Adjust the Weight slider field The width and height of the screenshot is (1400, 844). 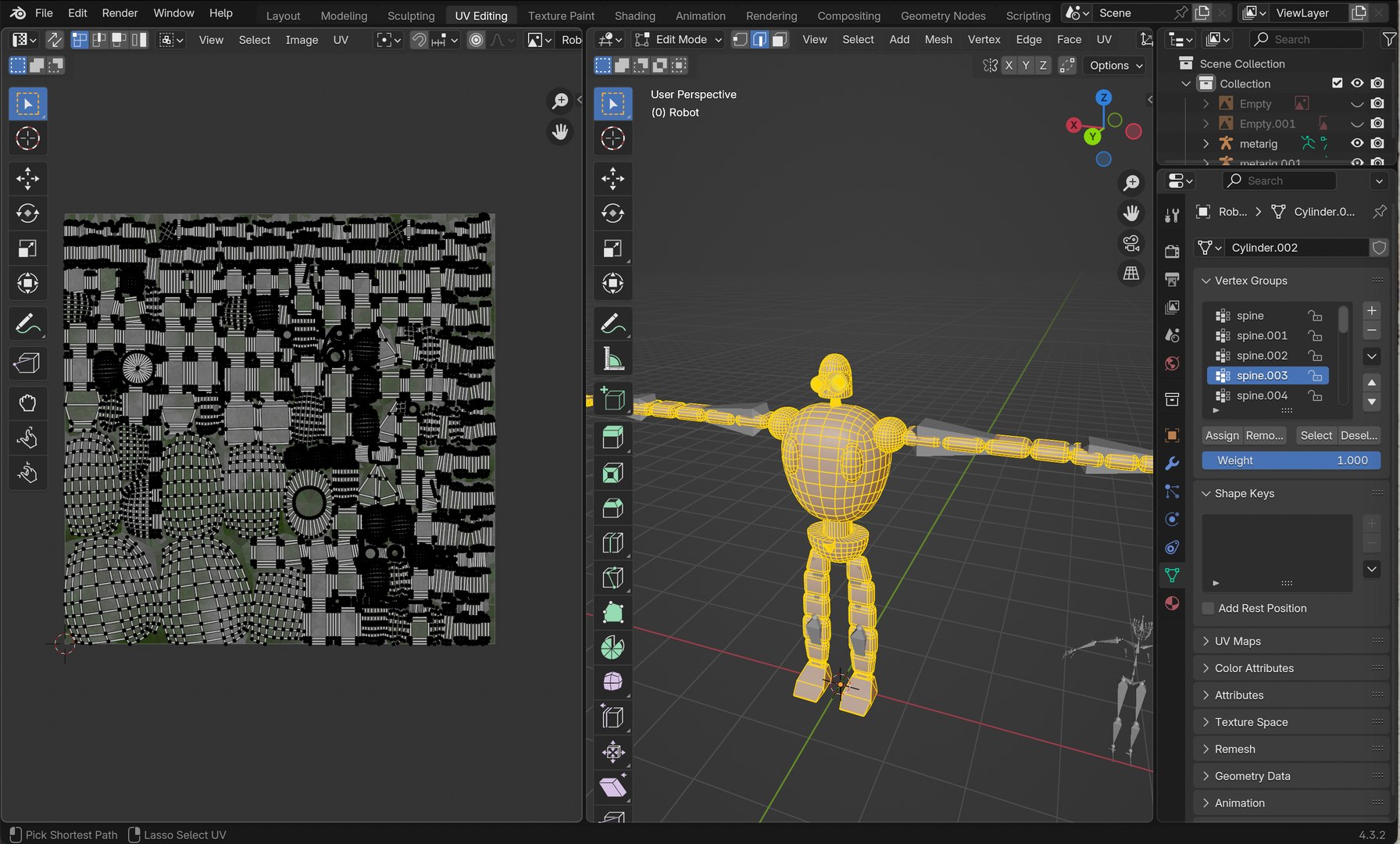(x=1291, y=460)
